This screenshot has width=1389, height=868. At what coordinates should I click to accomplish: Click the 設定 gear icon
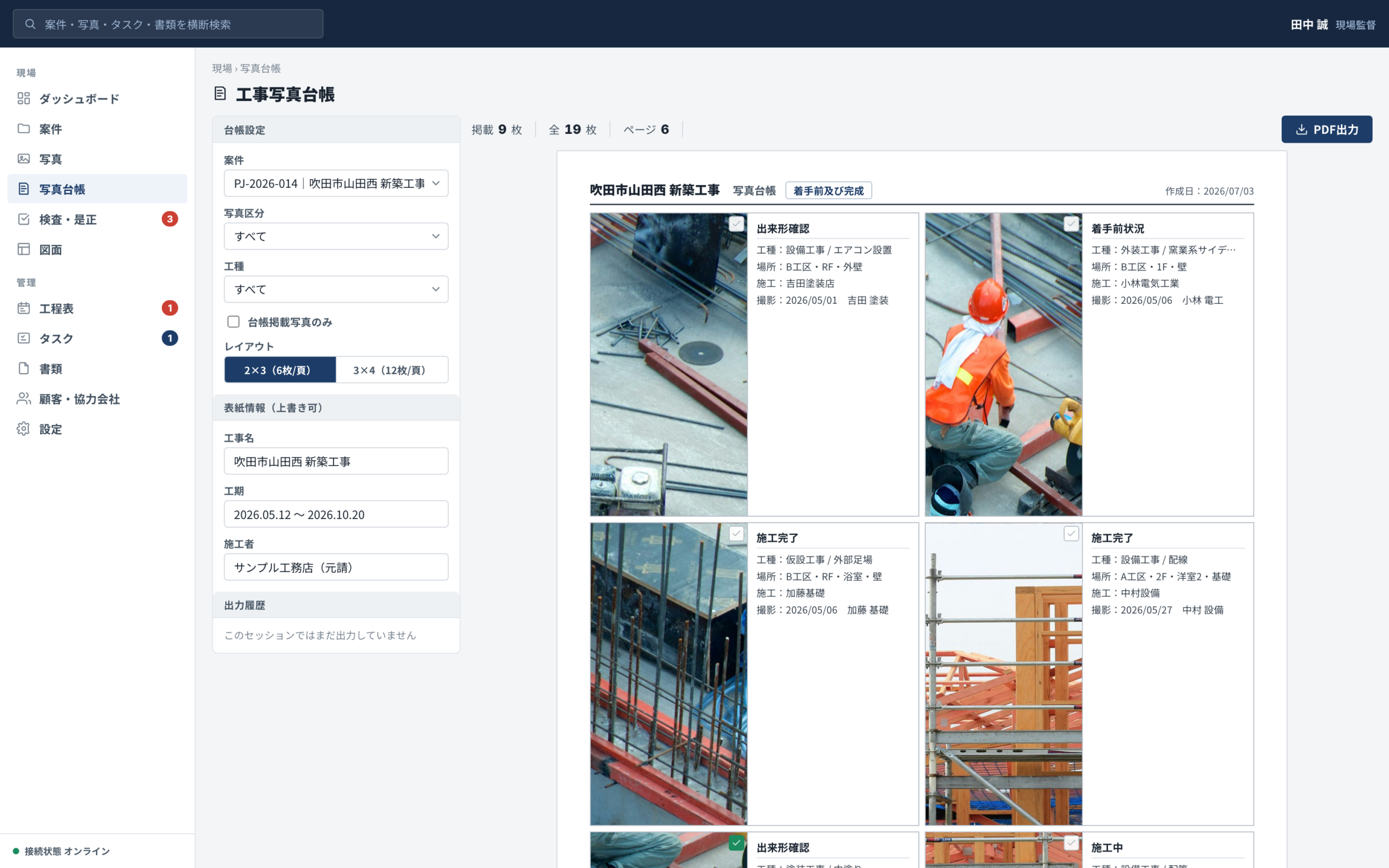tap(23, 429)
